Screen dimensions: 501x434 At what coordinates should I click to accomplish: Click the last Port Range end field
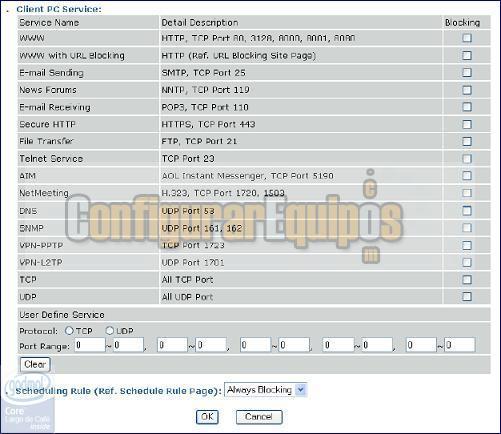pos(460,345)
